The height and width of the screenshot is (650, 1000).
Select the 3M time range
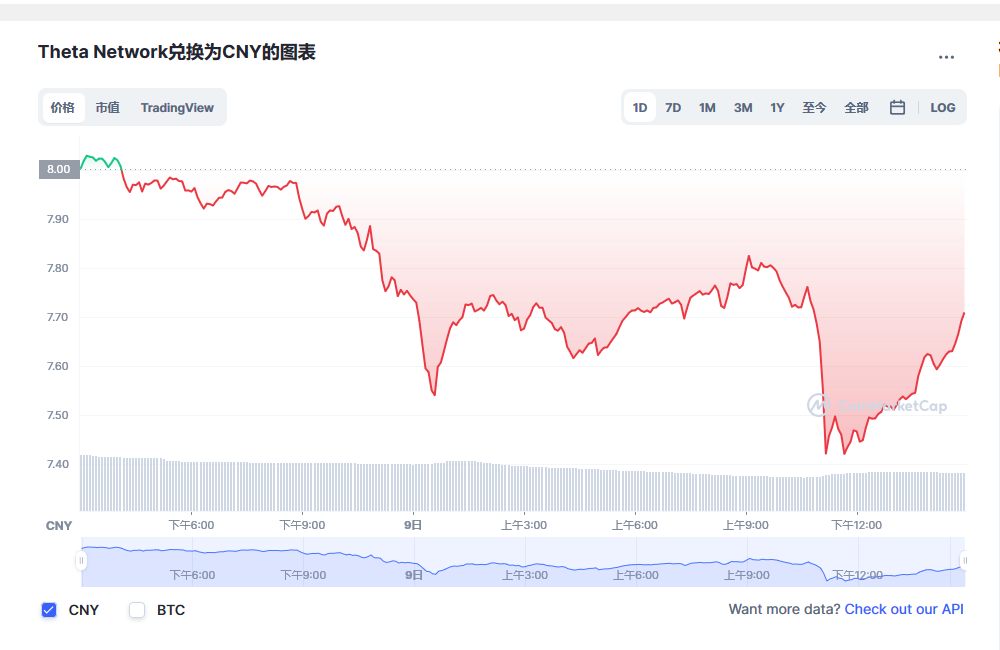[743, 107]
